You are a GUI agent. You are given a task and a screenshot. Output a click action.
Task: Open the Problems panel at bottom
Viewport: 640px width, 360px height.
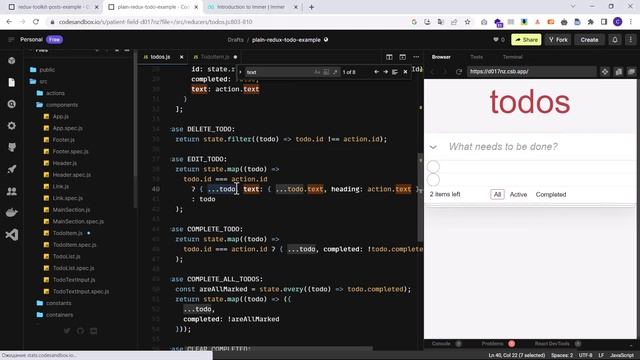[x=492, y=344]
